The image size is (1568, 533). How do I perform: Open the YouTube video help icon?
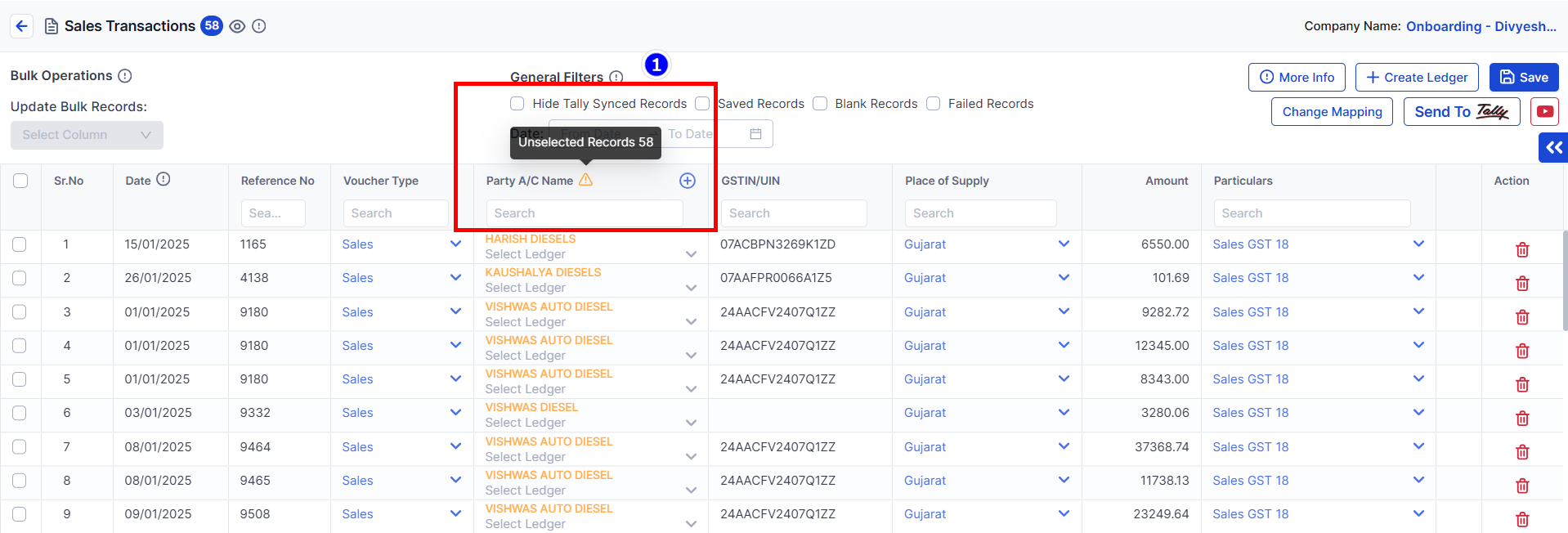point(1545,111)
